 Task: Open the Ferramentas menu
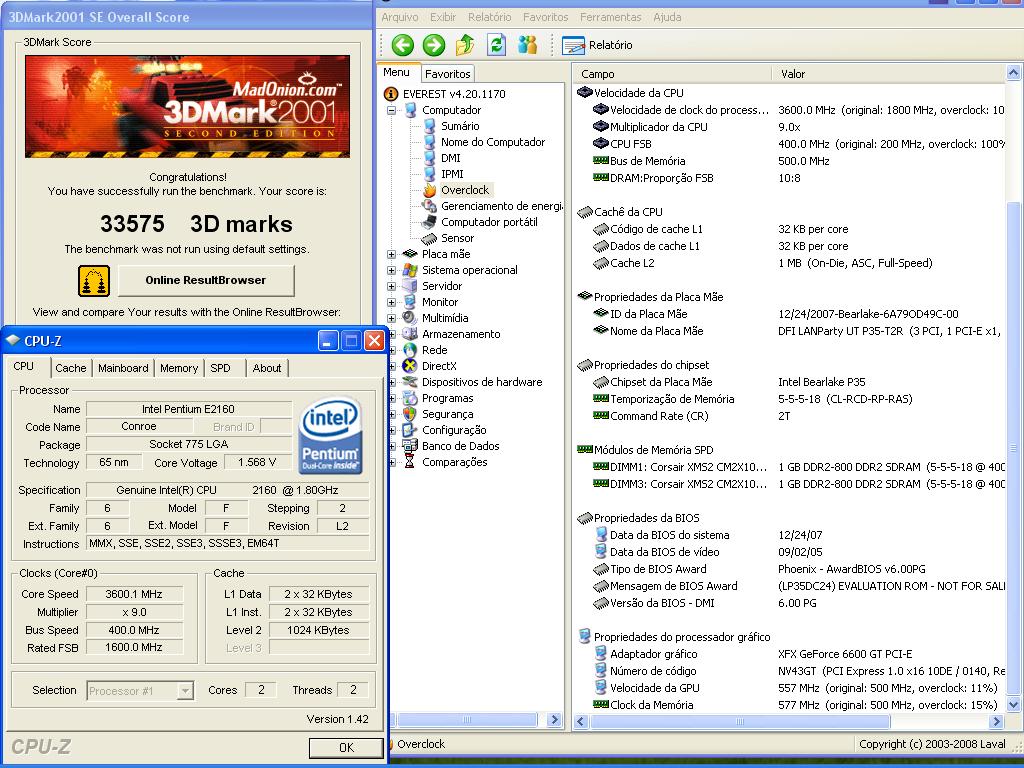click(x=611, y=17)
